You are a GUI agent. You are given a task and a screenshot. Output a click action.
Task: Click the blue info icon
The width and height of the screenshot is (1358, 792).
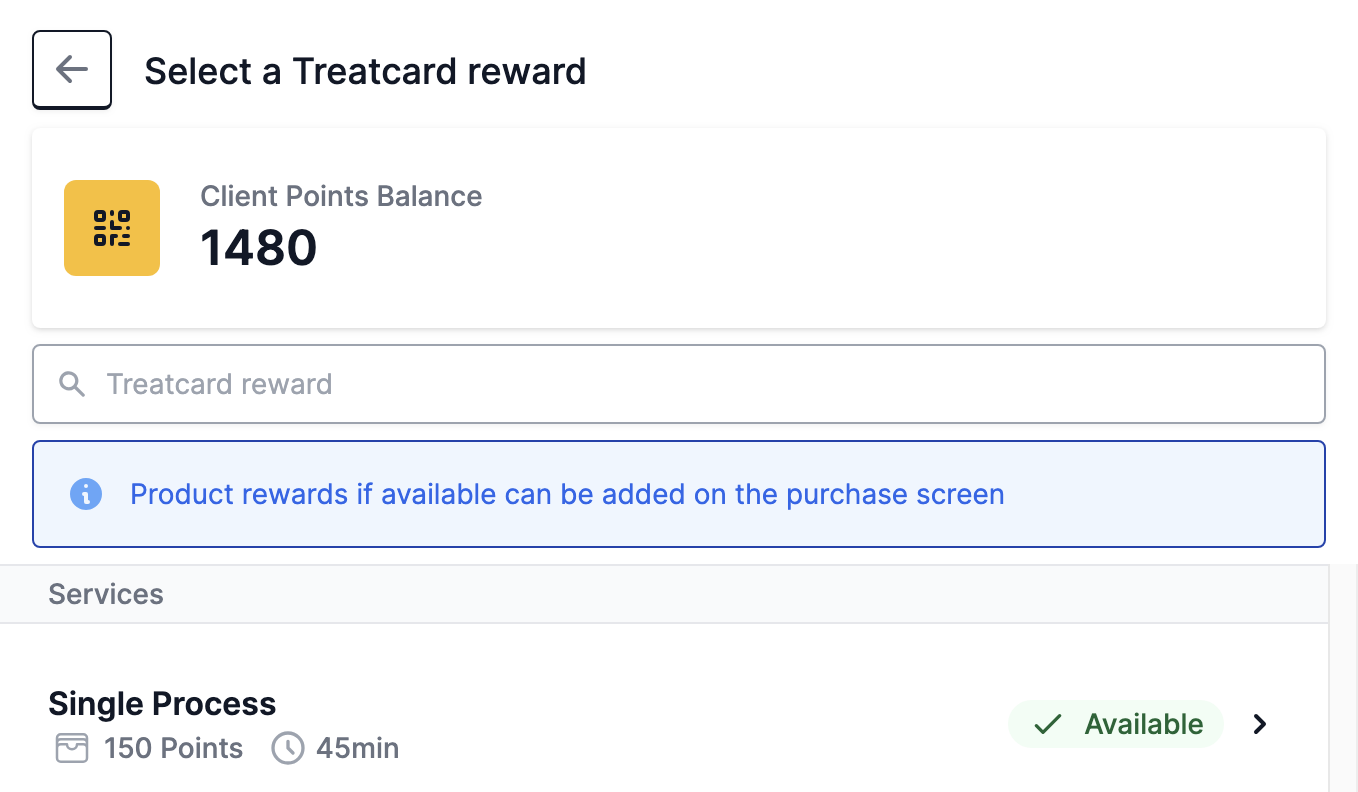86,494
